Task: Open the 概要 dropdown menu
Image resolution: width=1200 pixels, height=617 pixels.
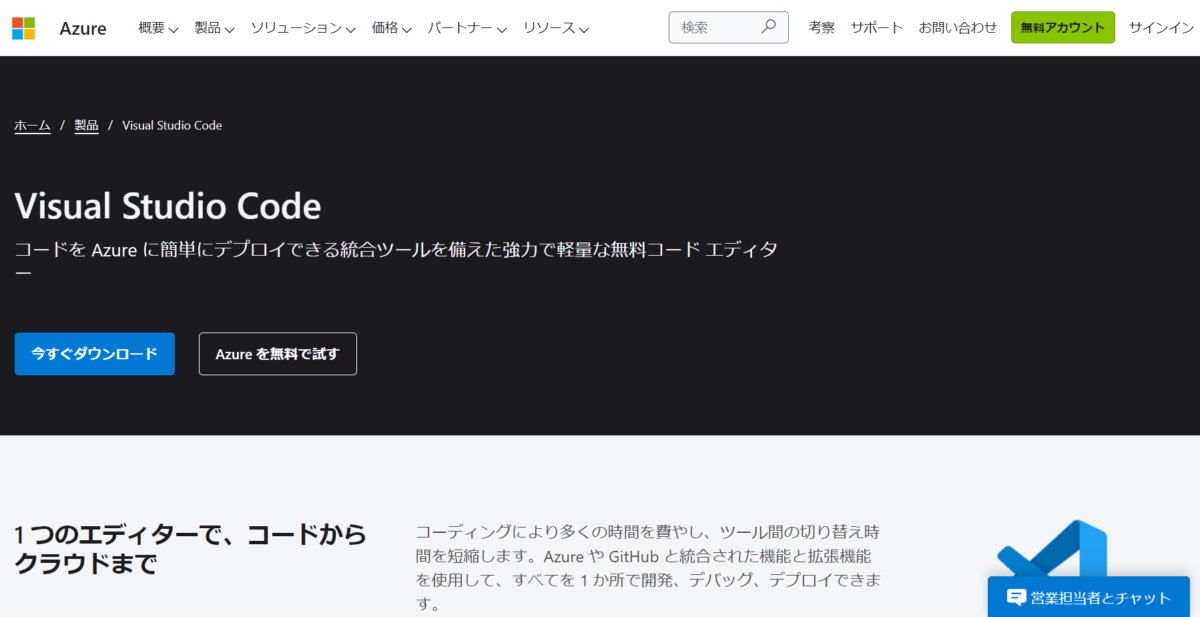Action: 158,28
